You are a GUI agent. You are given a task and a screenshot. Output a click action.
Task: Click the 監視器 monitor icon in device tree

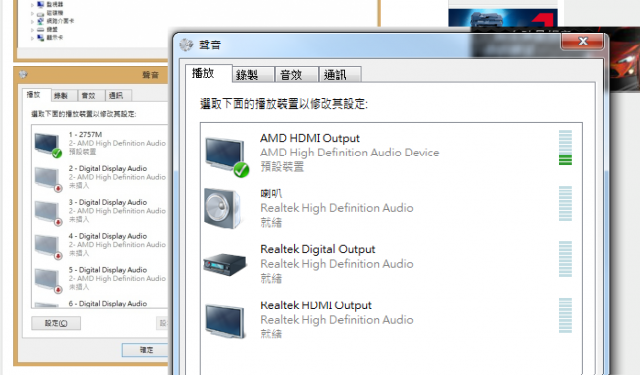point(40,4)
